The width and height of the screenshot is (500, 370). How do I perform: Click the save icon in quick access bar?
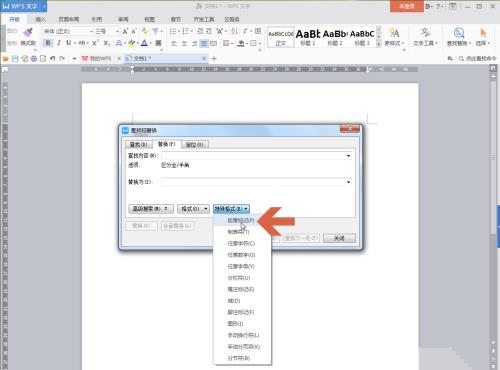point(15,59)
